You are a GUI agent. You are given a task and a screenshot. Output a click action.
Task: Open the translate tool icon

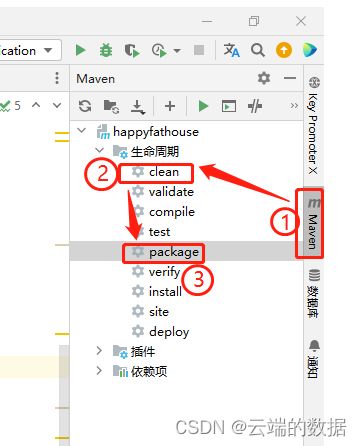click(x=231, y=51)
